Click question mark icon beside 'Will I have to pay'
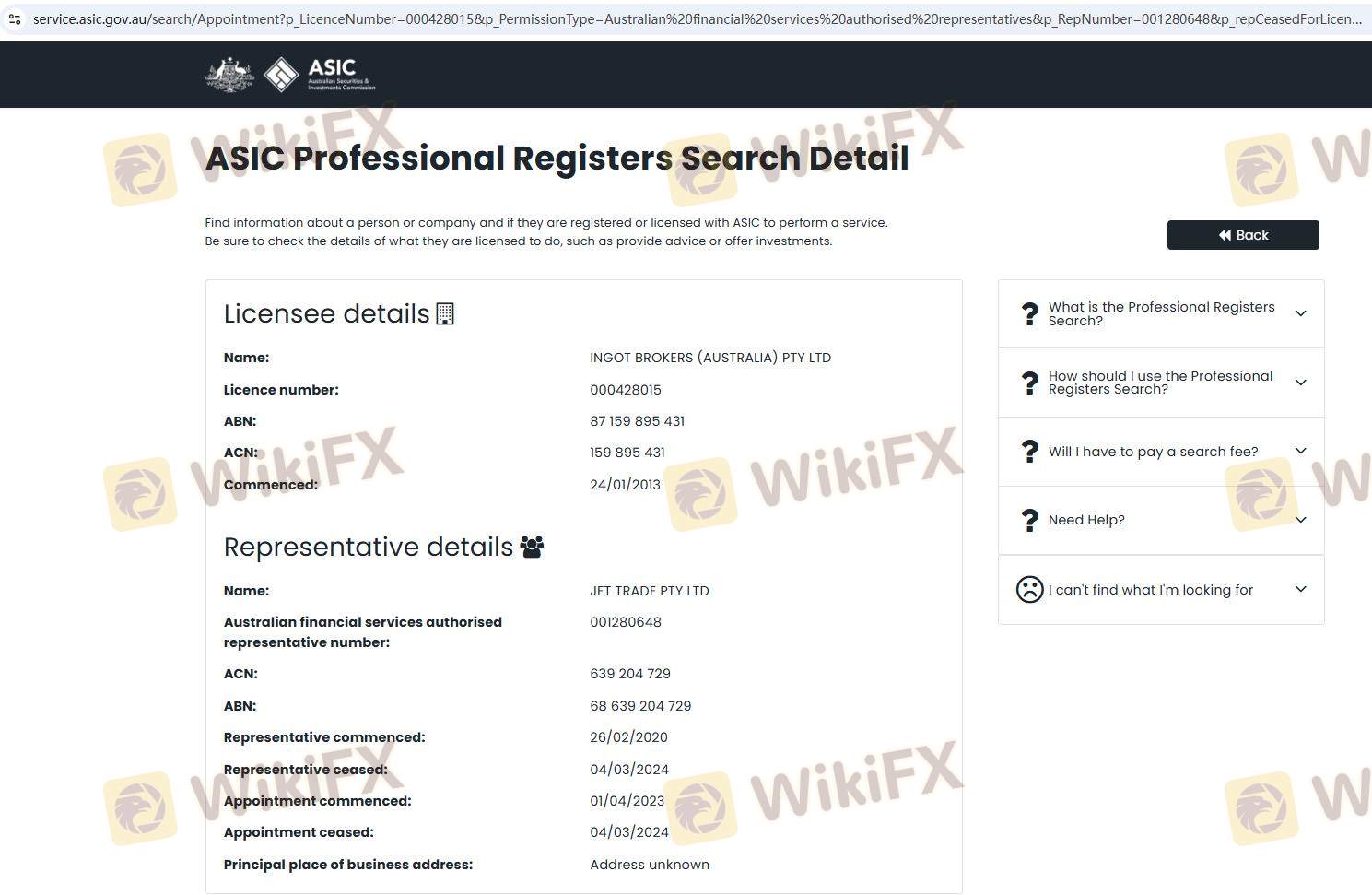1372x895 pixels. click(x=1029, y=452)
